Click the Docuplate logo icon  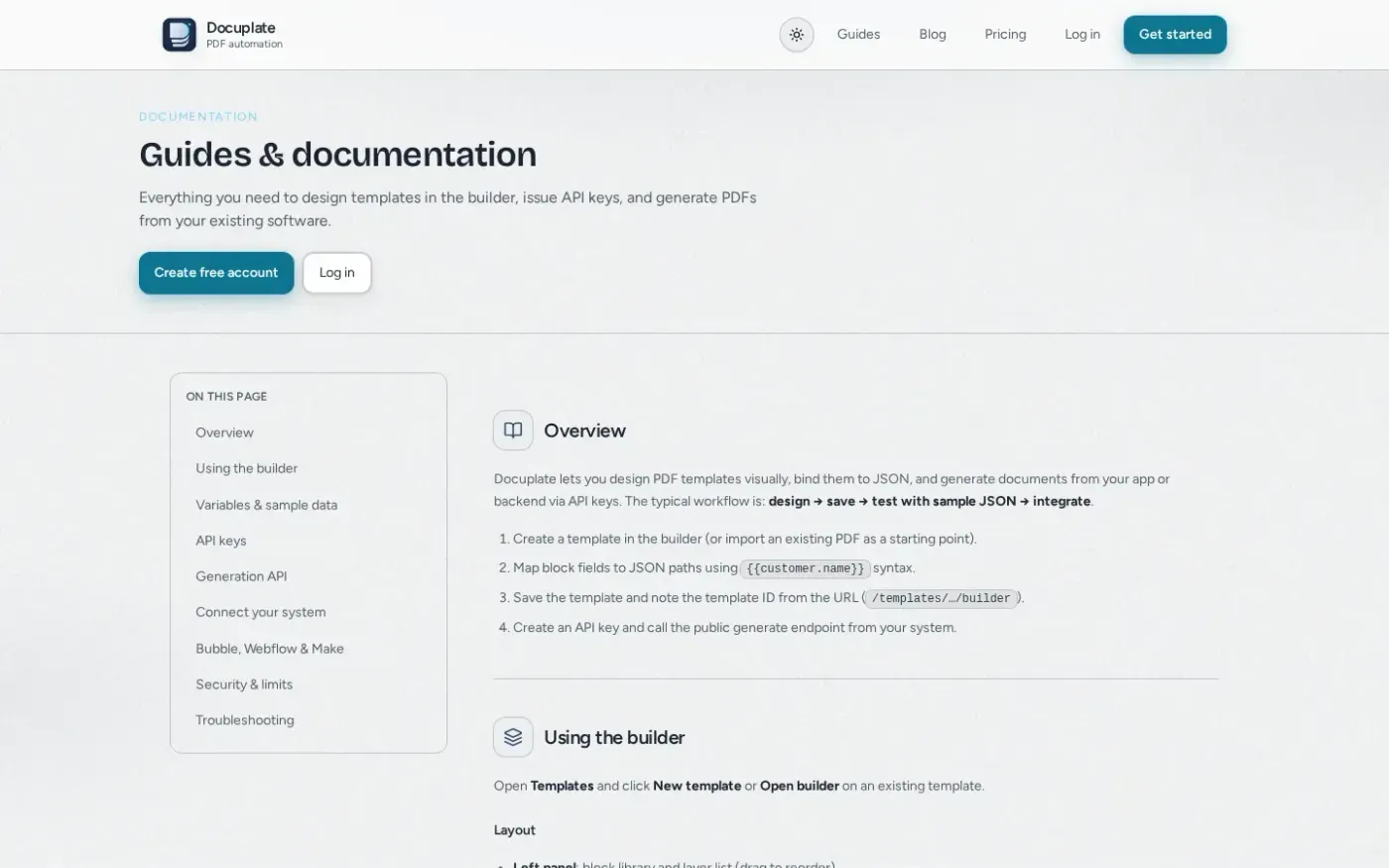(180, 35)
